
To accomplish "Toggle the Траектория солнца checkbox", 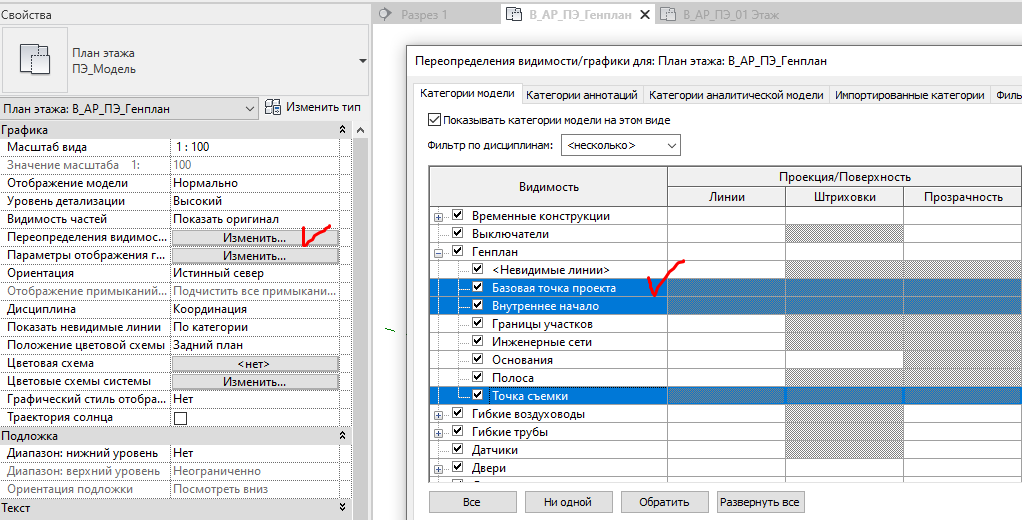I will [x=181, y=418].
